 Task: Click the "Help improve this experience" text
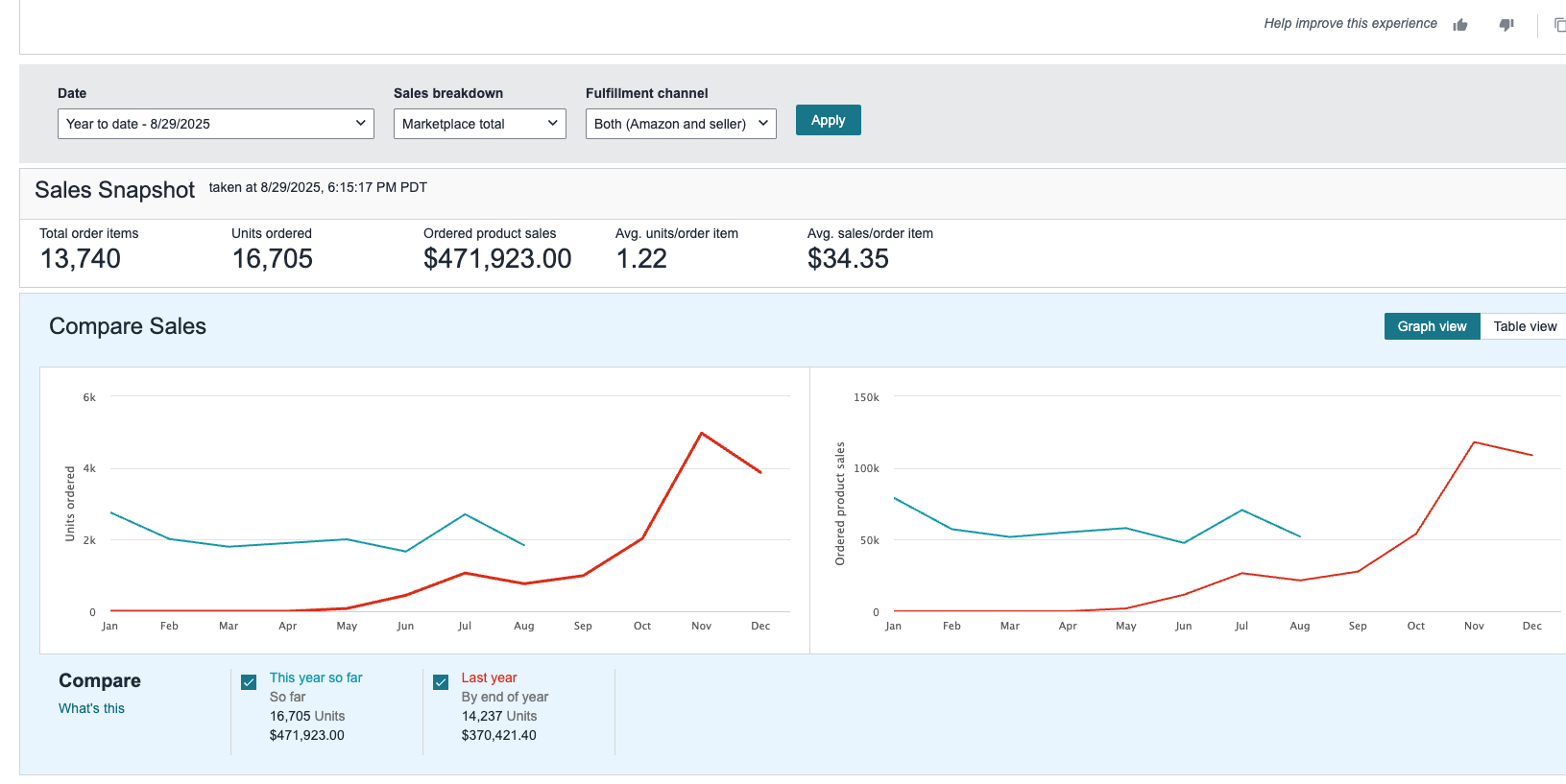click(1350, 24)
